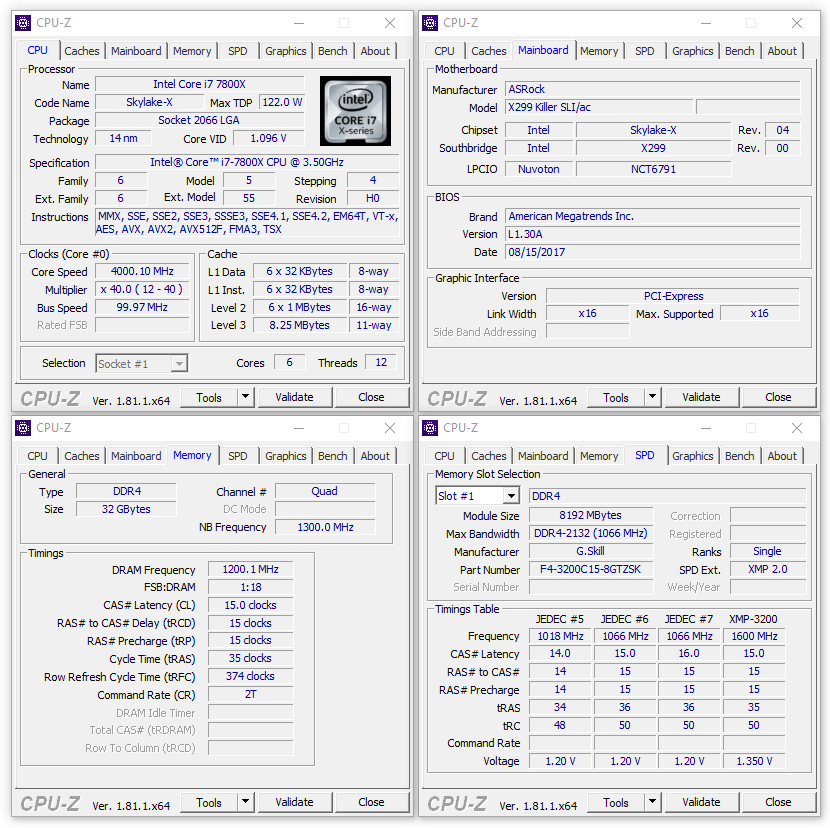Open Tools dropdown arrow in SPD window
Screen dimensions: 830x828
653,802
